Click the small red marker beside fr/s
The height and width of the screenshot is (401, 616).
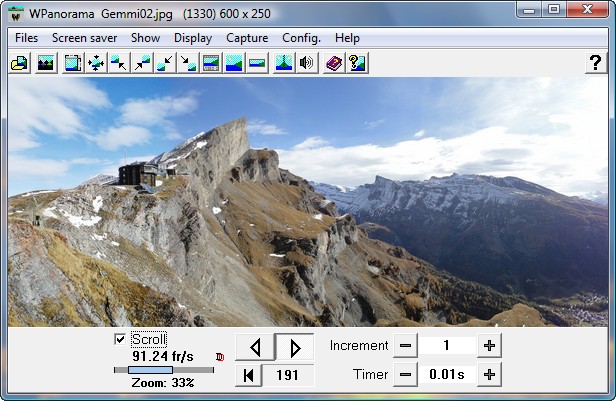[220, 357]
